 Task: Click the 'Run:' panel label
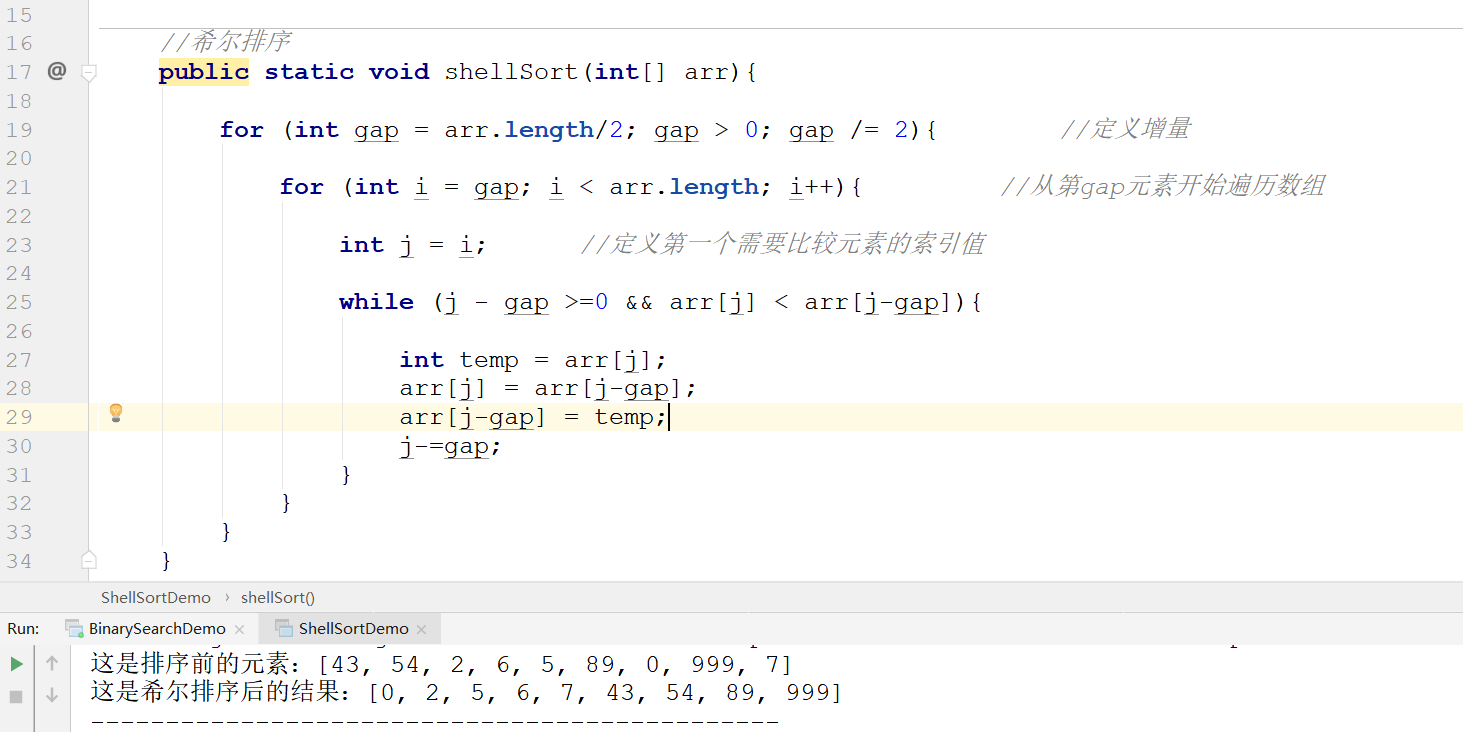point(23,628)
